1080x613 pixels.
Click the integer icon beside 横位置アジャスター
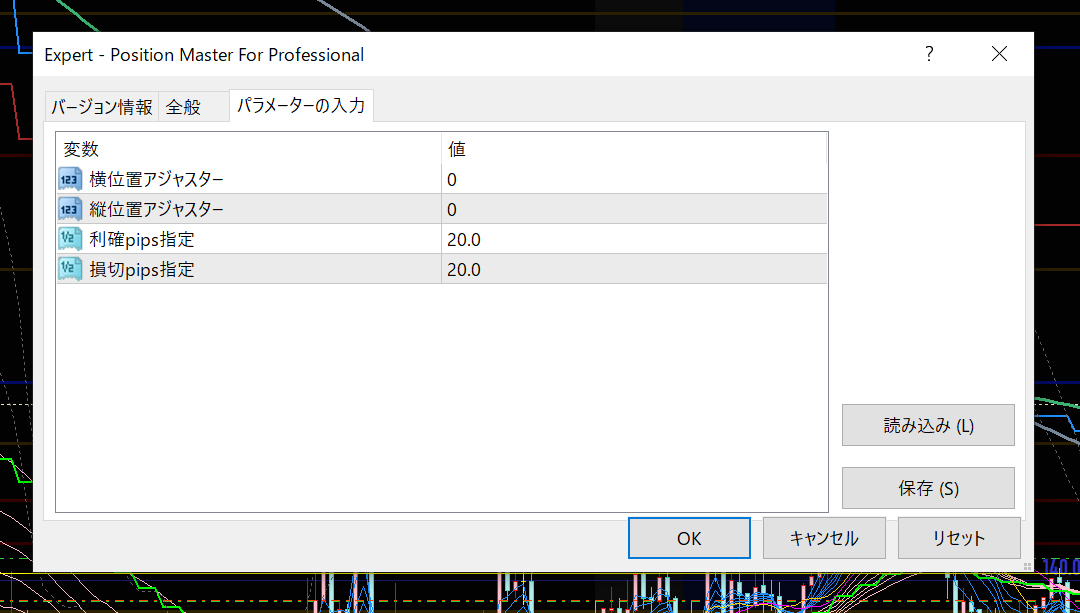point(70,180)
